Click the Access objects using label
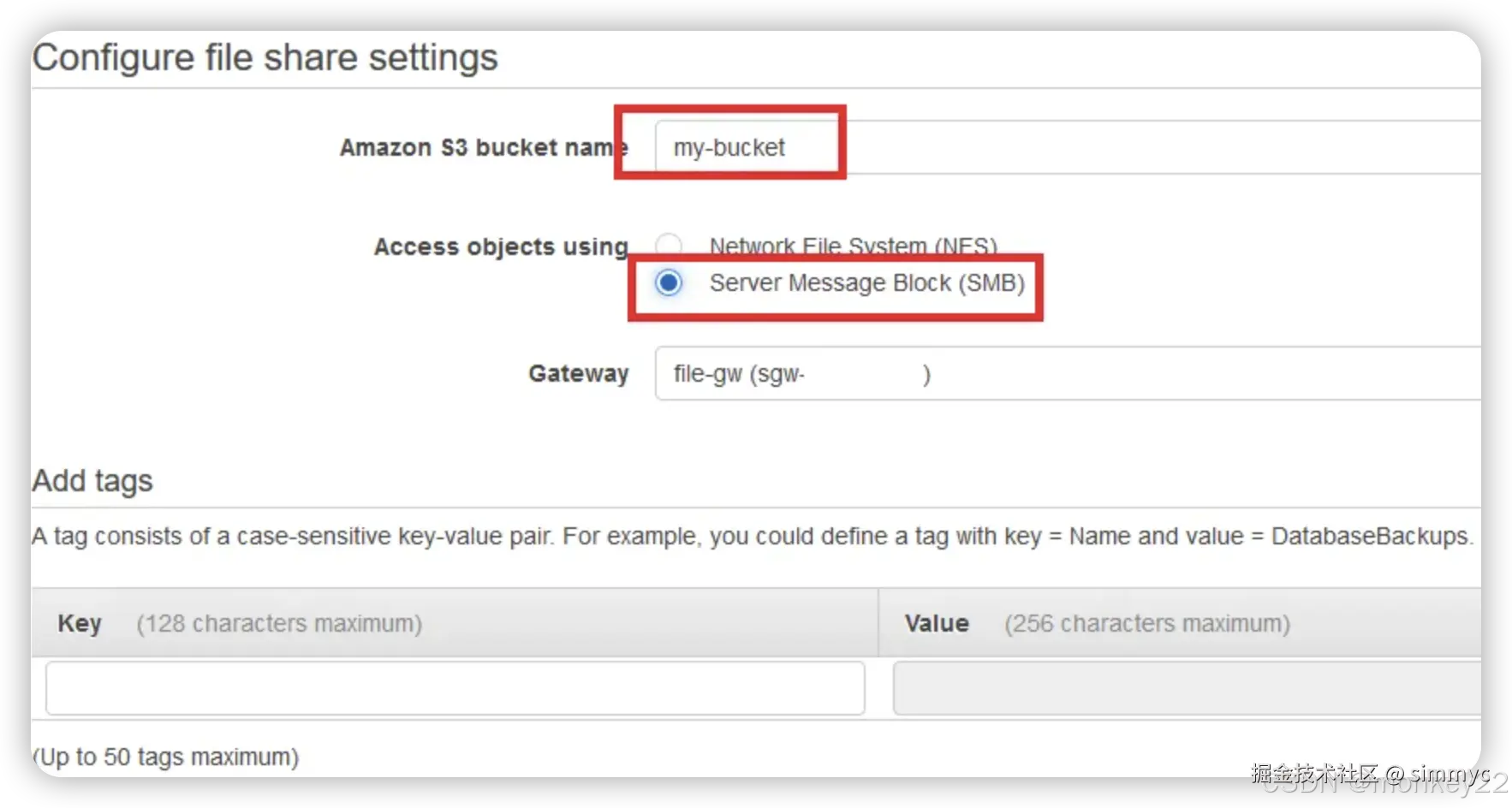The image size is (1512, 808). pos(501,247)
